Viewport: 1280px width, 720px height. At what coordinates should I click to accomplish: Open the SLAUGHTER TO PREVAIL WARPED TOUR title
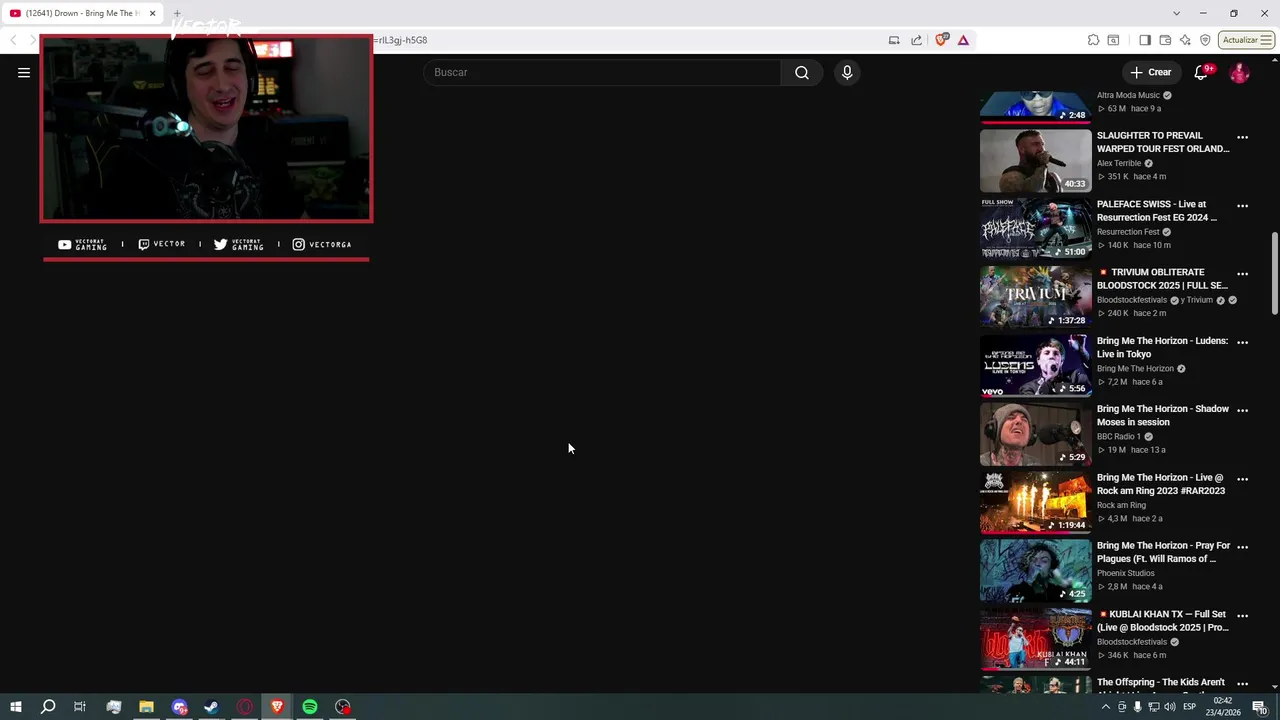1163,142
